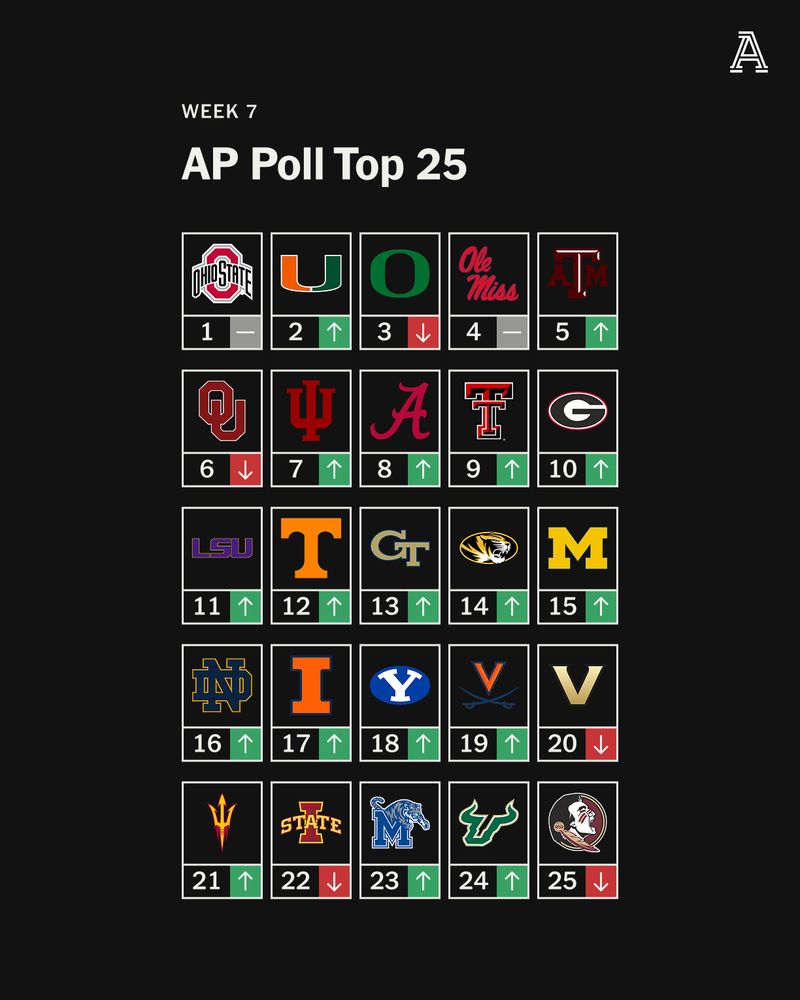Click the gray no-change dash beside rank 4
The height and width of the screenshot is (1000, 800).
(512, 332)
